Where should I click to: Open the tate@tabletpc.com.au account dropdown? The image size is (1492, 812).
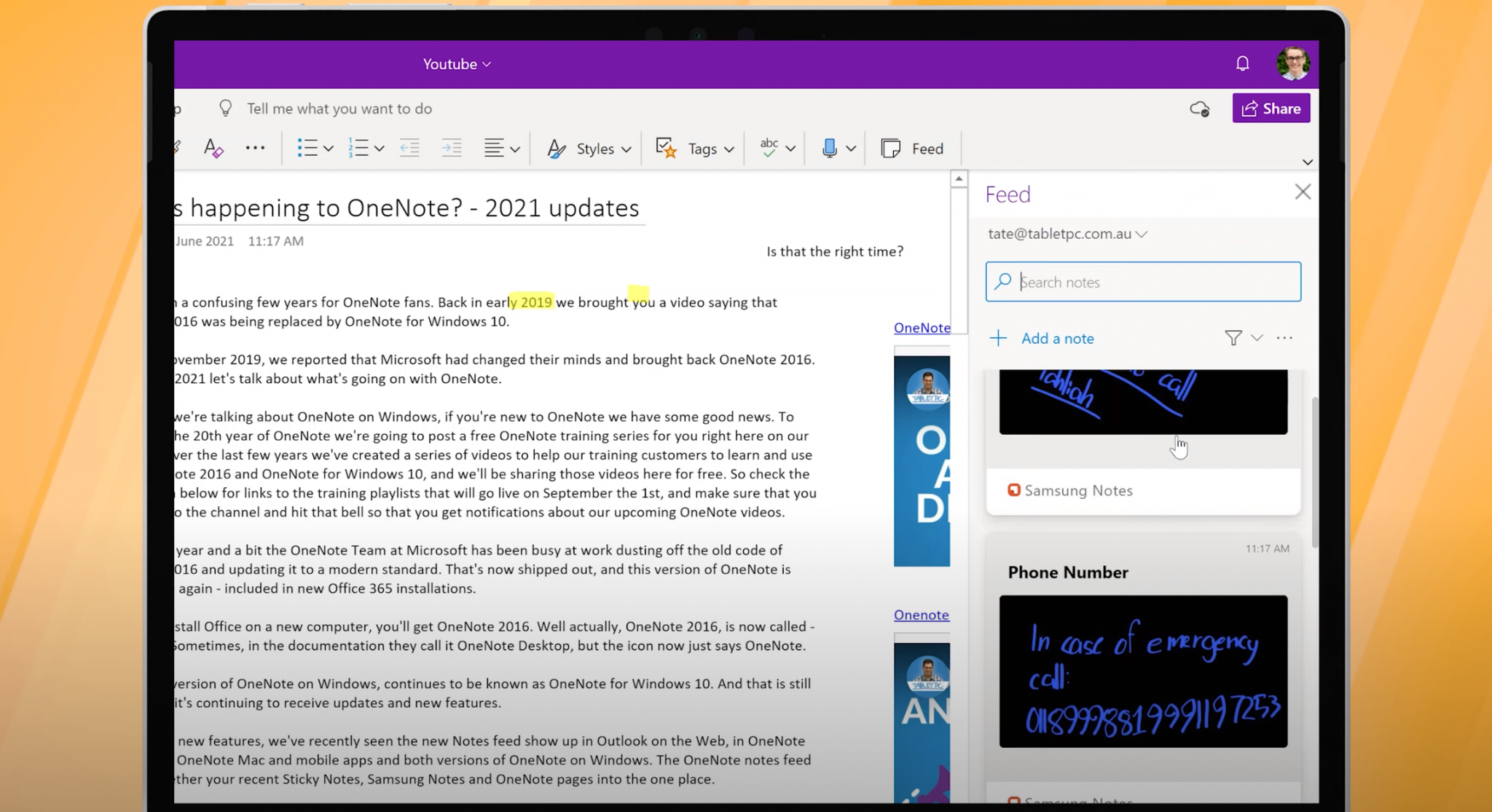(x=1067, y=234)
